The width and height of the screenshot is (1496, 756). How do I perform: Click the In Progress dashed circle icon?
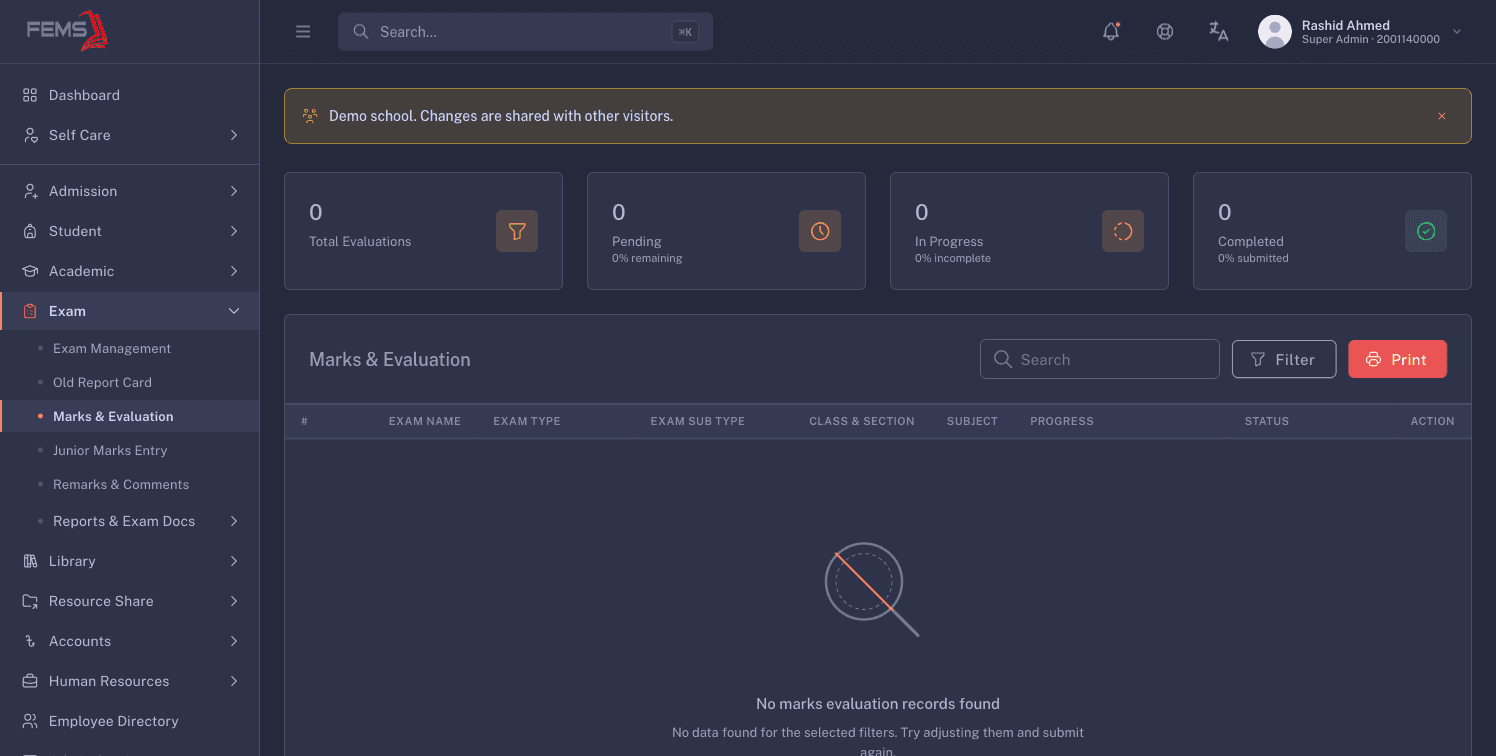1123,231
